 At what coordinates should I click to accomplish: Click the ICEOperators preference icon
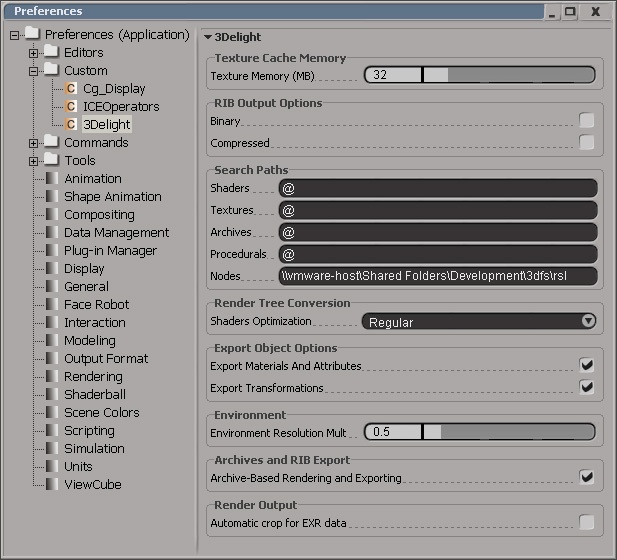(71, 107)
